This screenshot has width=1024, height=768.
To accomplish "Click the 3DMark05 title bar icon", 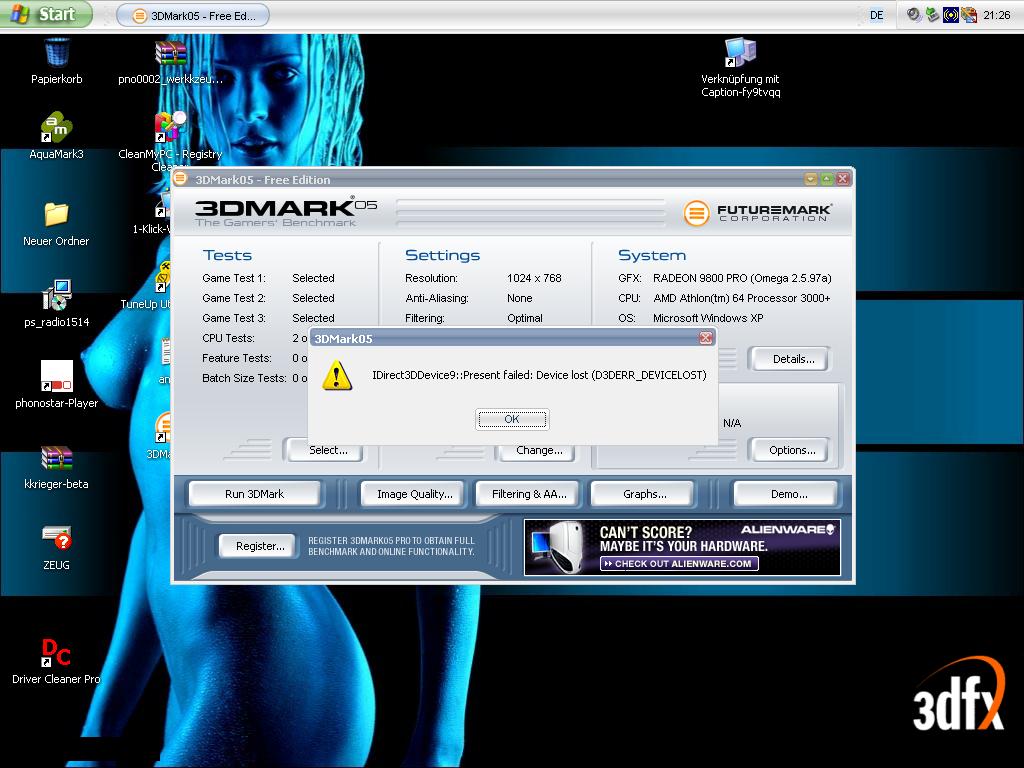I will click(x=181, y=178).
